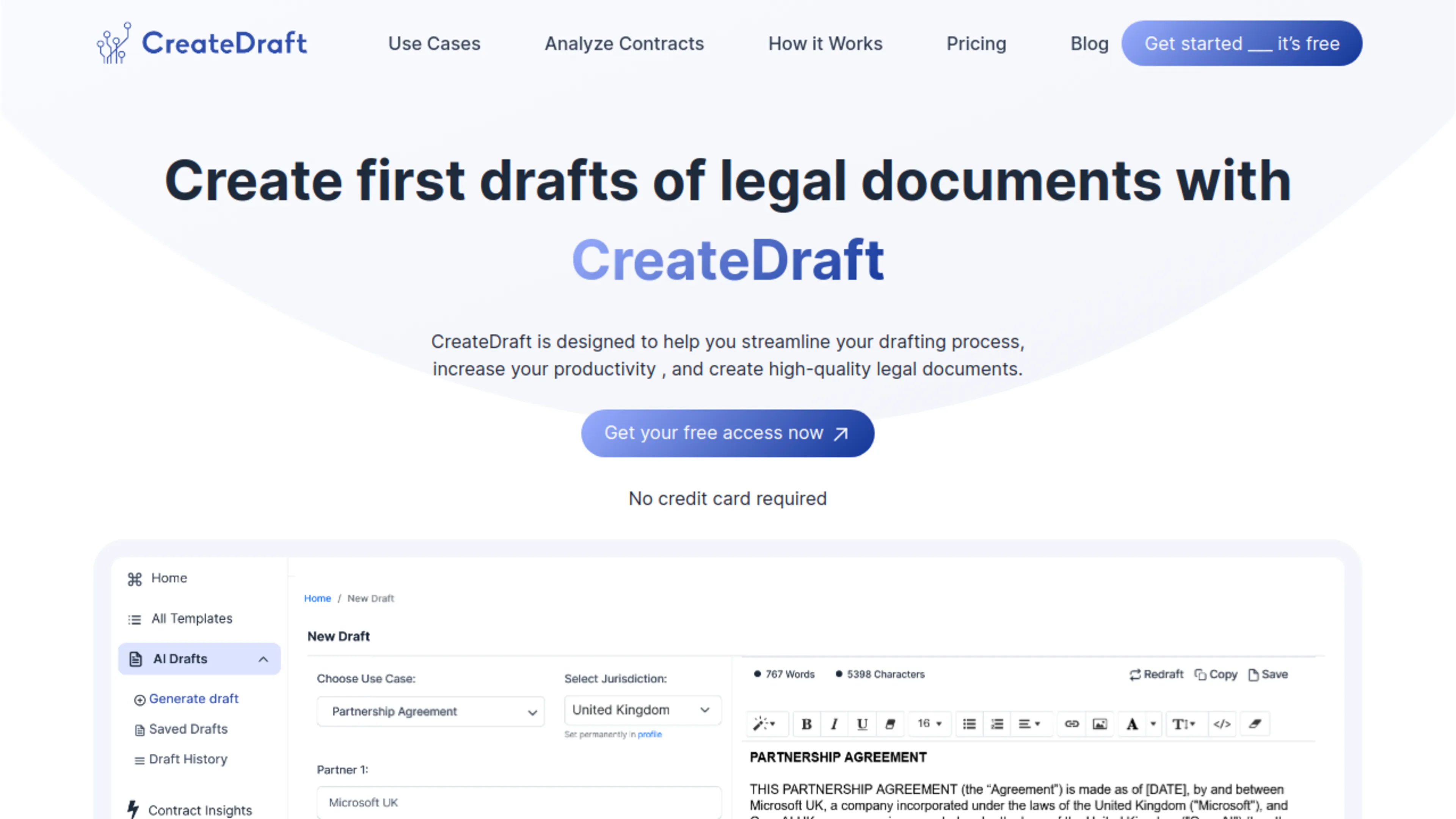This screenshot has width=1456, height=819.
Task: Open Contract Insights in sidebar
Action: (x=200, y=810)
